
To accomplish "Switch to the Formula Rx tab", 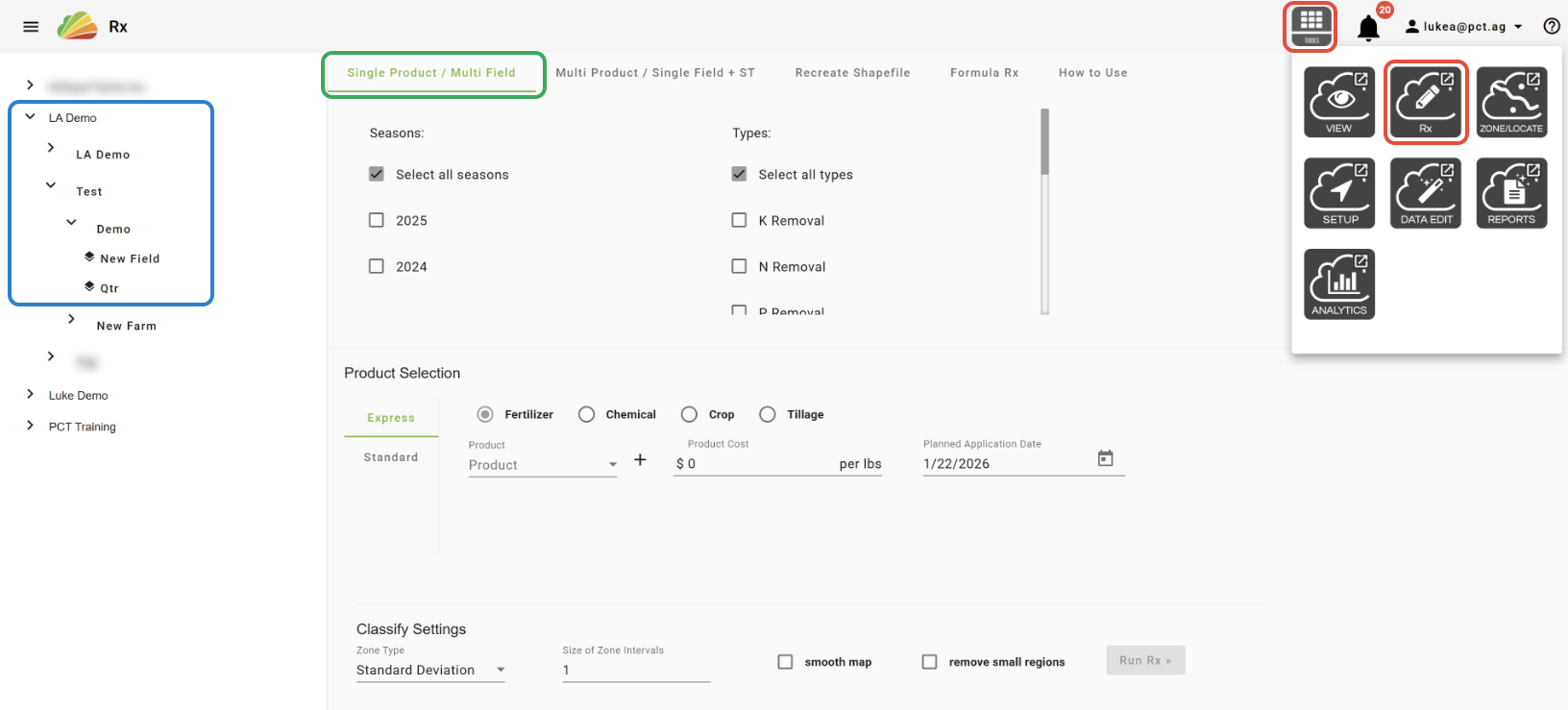I will click(984, 73).
